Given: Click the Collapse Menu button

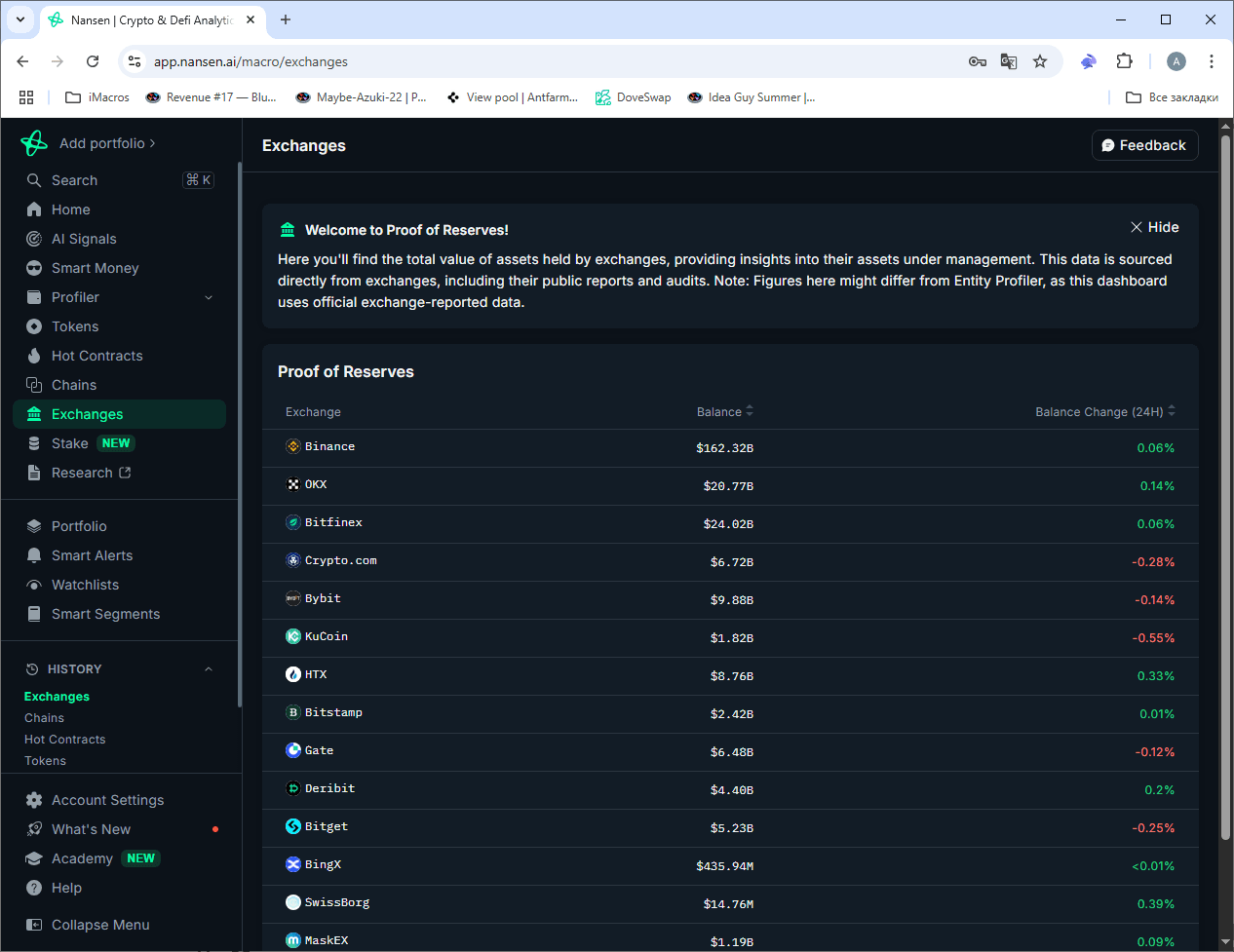Looking at the screenshot, I should coord(88,925).
